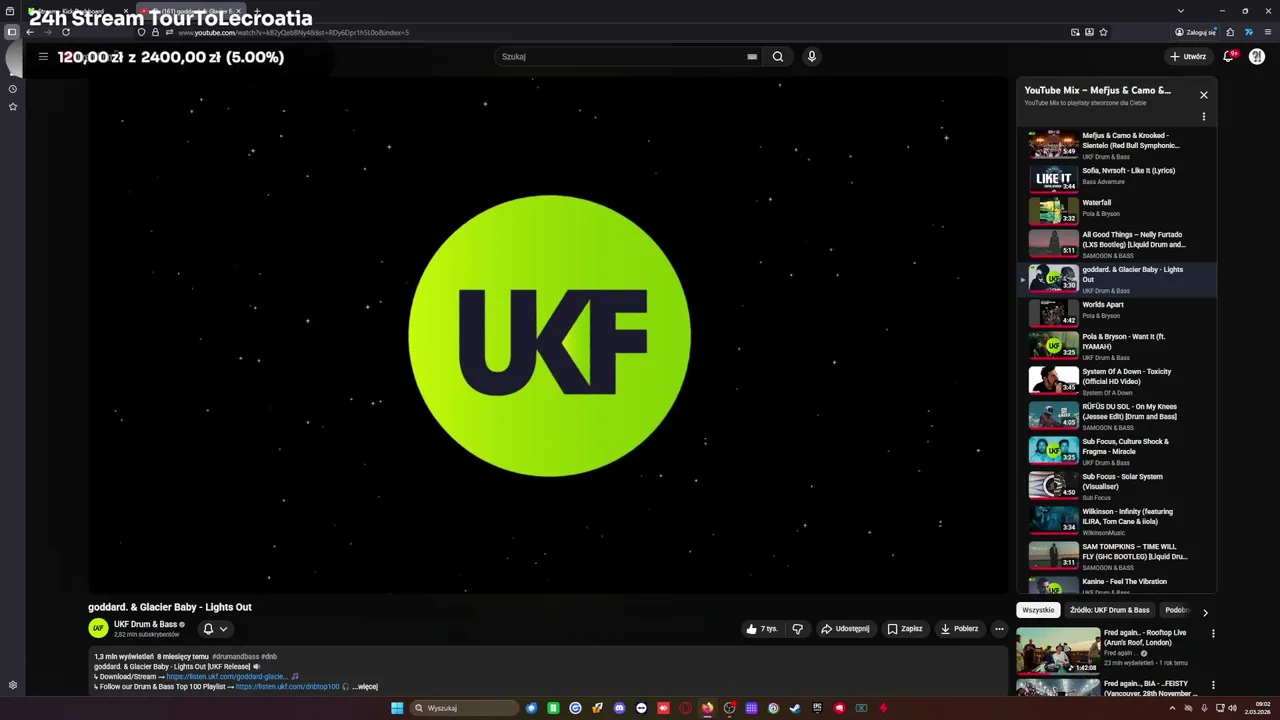Close the YouTube Mix playlist panel
The image size is (1280, 720).
coord(1203,95)
